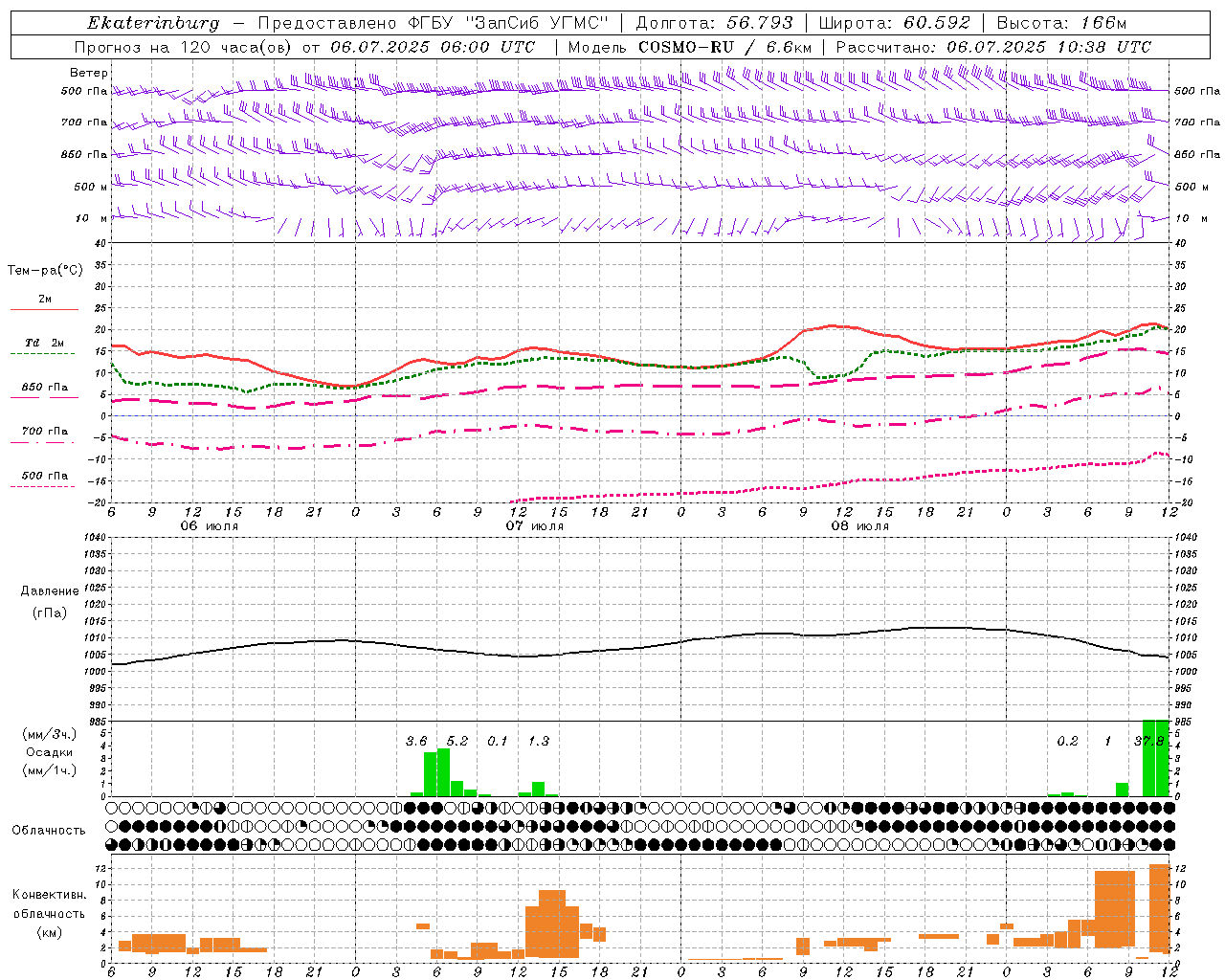Image resolution: width=1225 pixels, height=980 pixels.
Task: Click the '(мм/3ч.)' precipitation unit label
Action: (50, 734)
